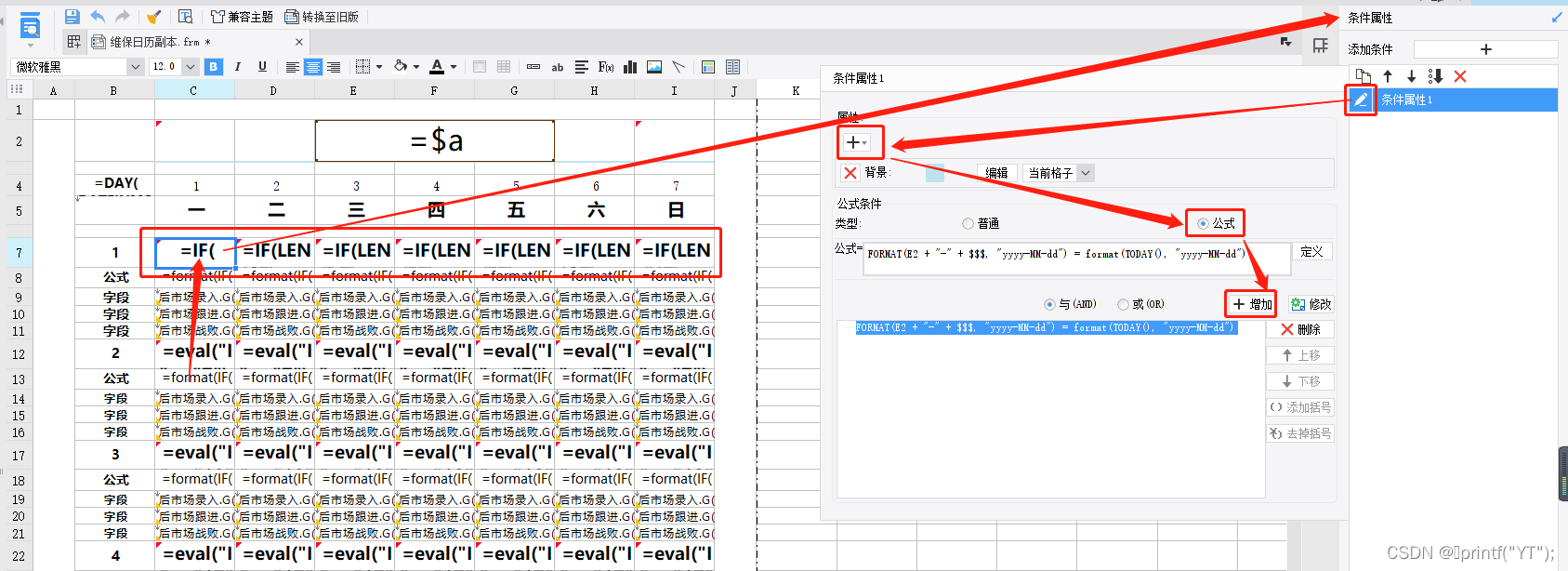
Task: Click the 修改 modify button
Action: [x=1311, y=304]
